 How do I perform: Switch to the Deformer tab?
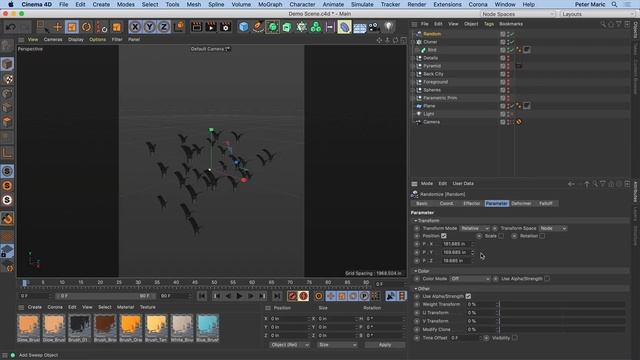tap(521, 203)
